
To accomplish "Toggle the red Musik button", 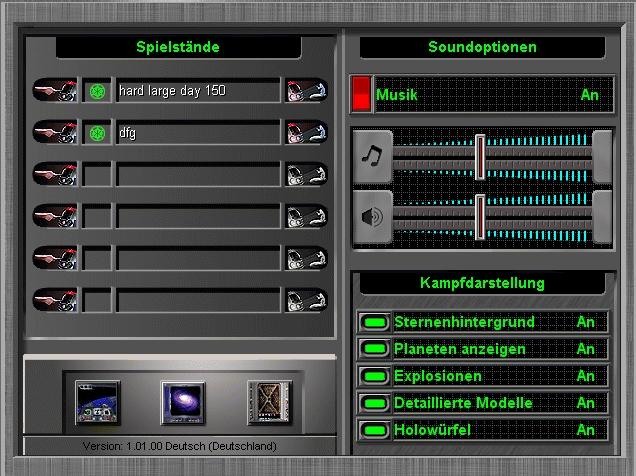I will pyautogui.click(x=361, y=94).
